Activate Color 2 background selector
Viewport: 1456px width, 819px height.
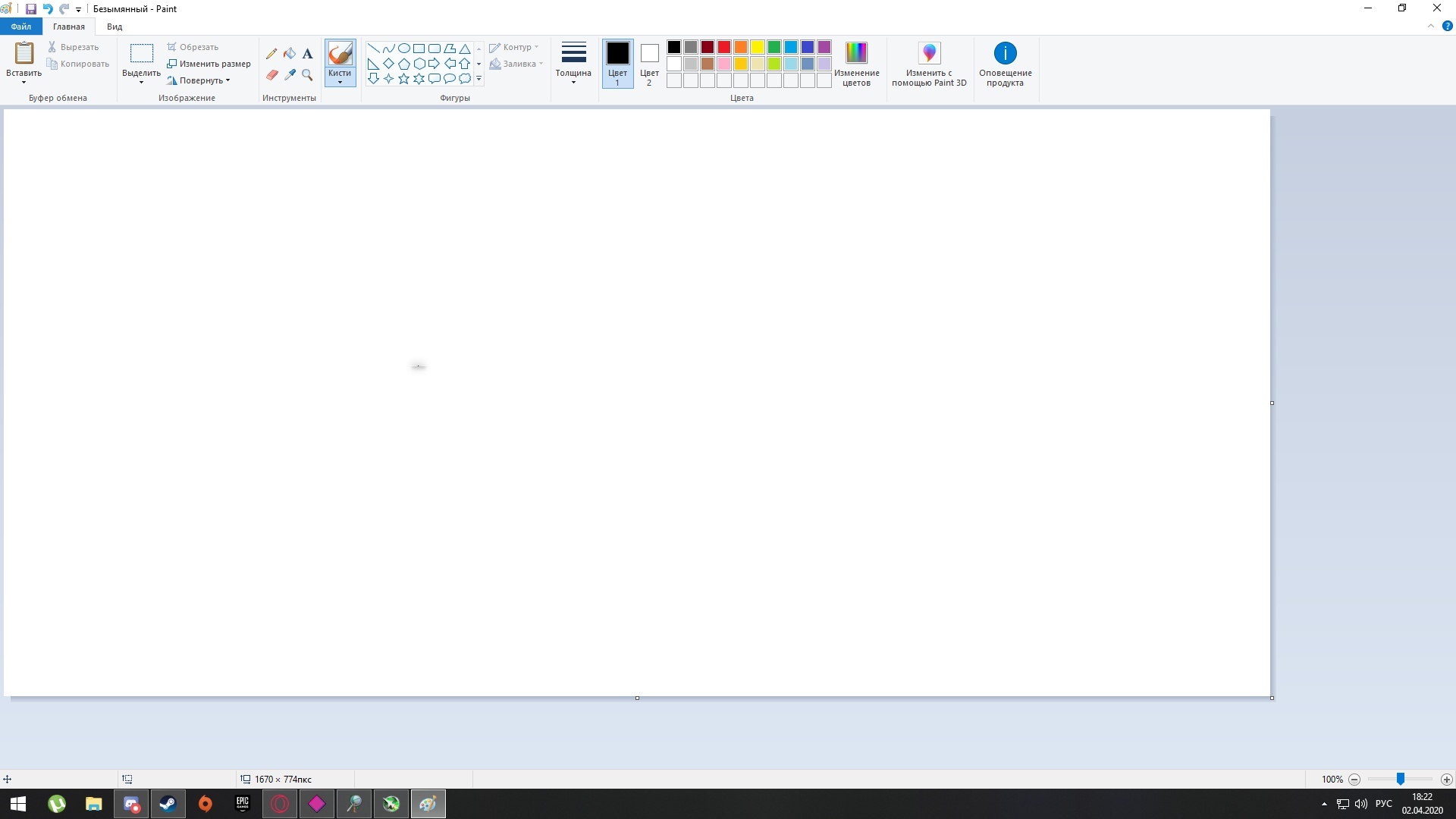[649, 64]
